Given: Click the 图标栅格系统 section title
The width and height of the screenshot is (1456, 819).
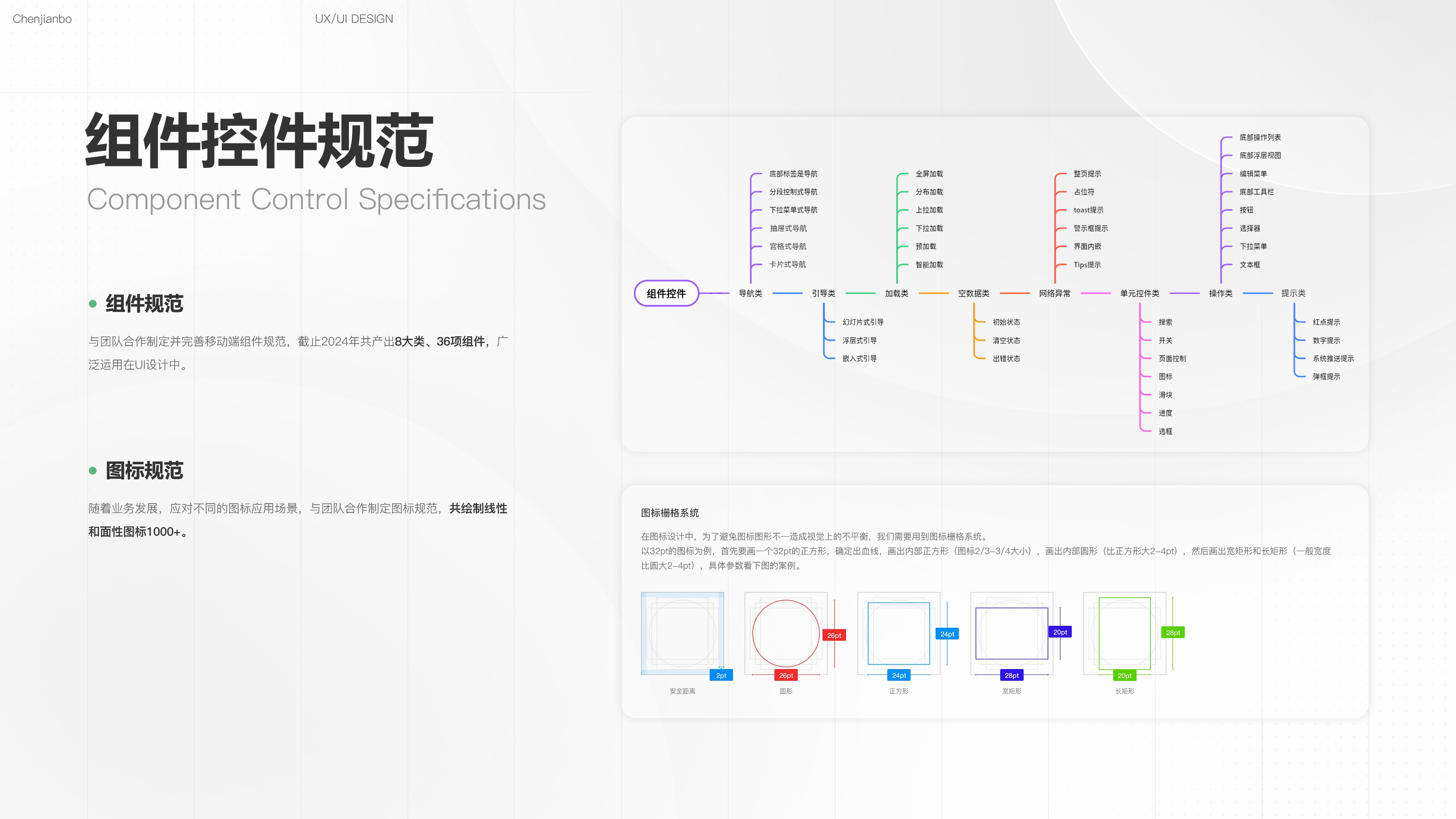Looking at the screenshot, I should (x=669, y=513).
